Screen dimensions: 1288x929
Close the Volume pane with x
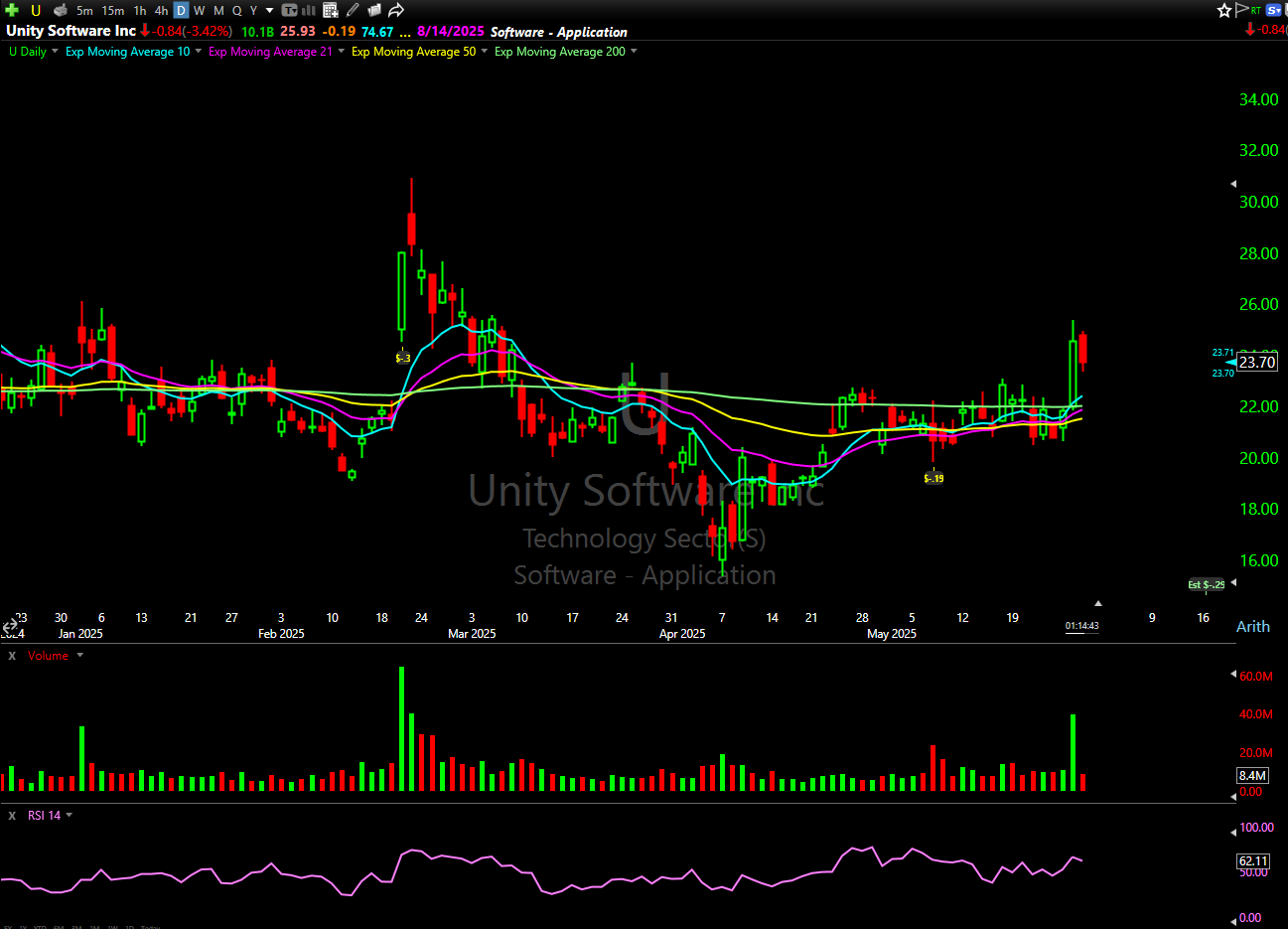[x=12, y=656]
